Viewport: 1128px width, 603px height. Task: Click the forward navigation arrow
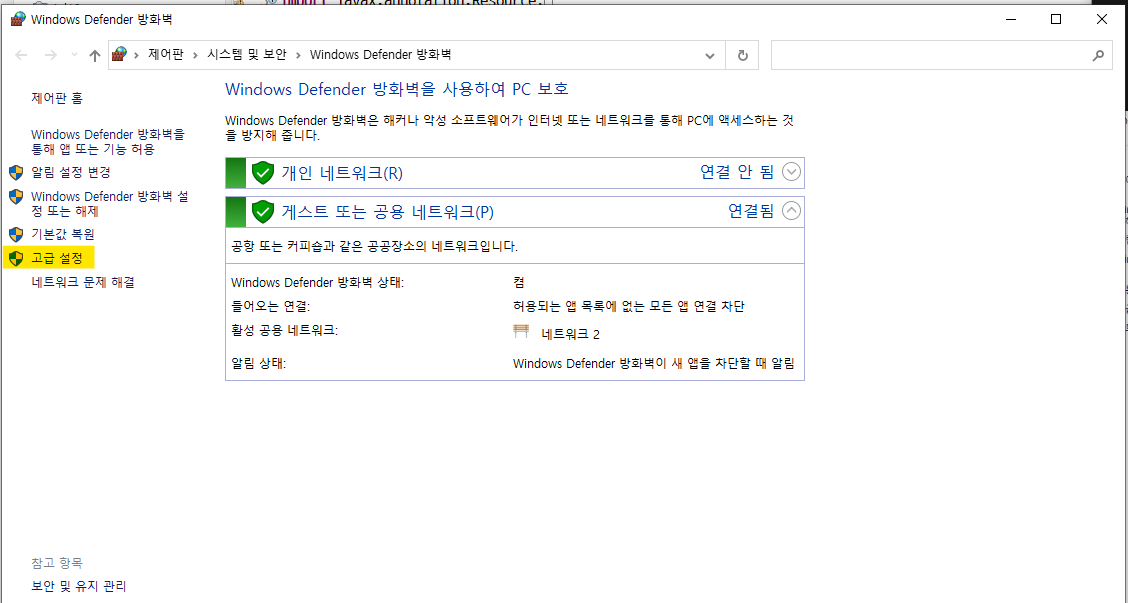pyautogui.click(x=50, y=55)
